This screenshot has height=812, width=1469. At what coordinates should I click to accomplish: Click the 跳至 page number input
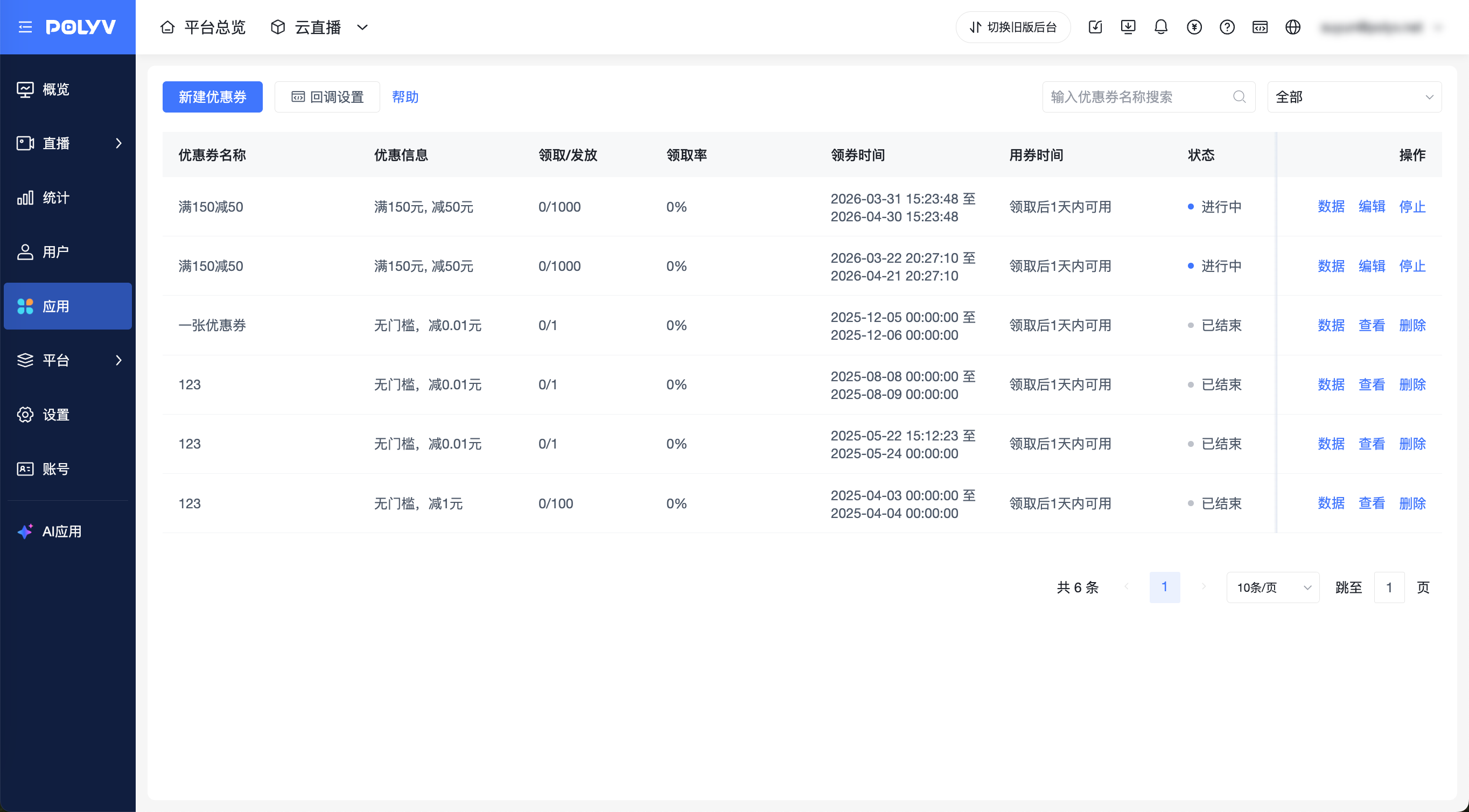pos(1389,587)
